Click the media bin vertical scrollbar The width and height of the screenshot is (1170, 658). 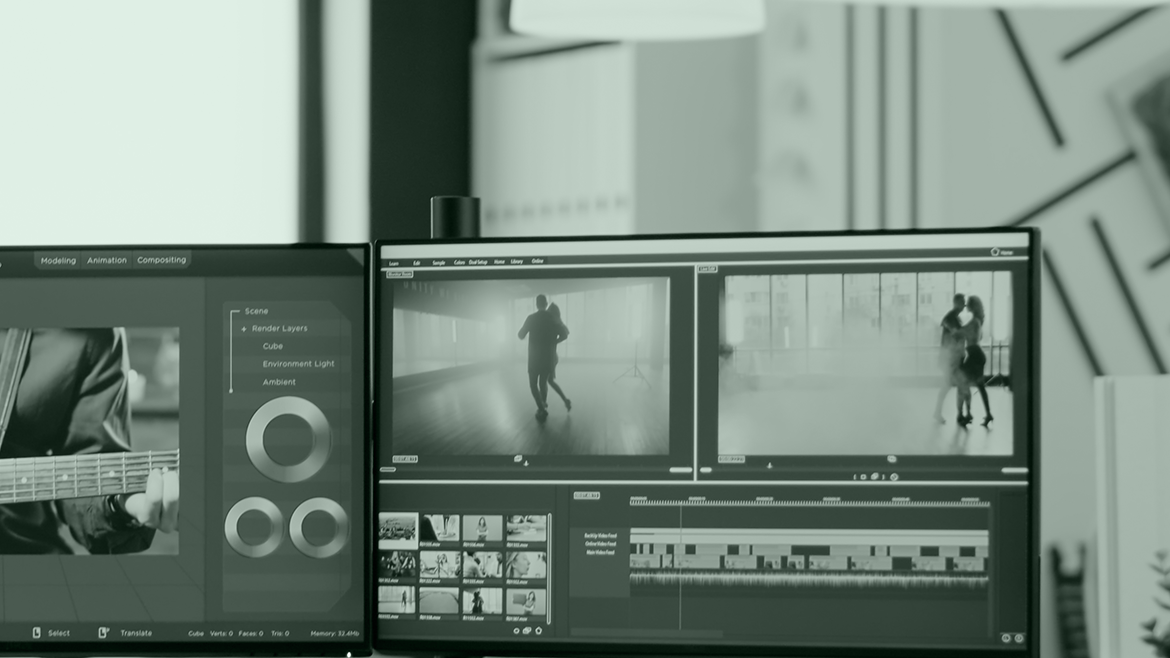click(549, 567)
